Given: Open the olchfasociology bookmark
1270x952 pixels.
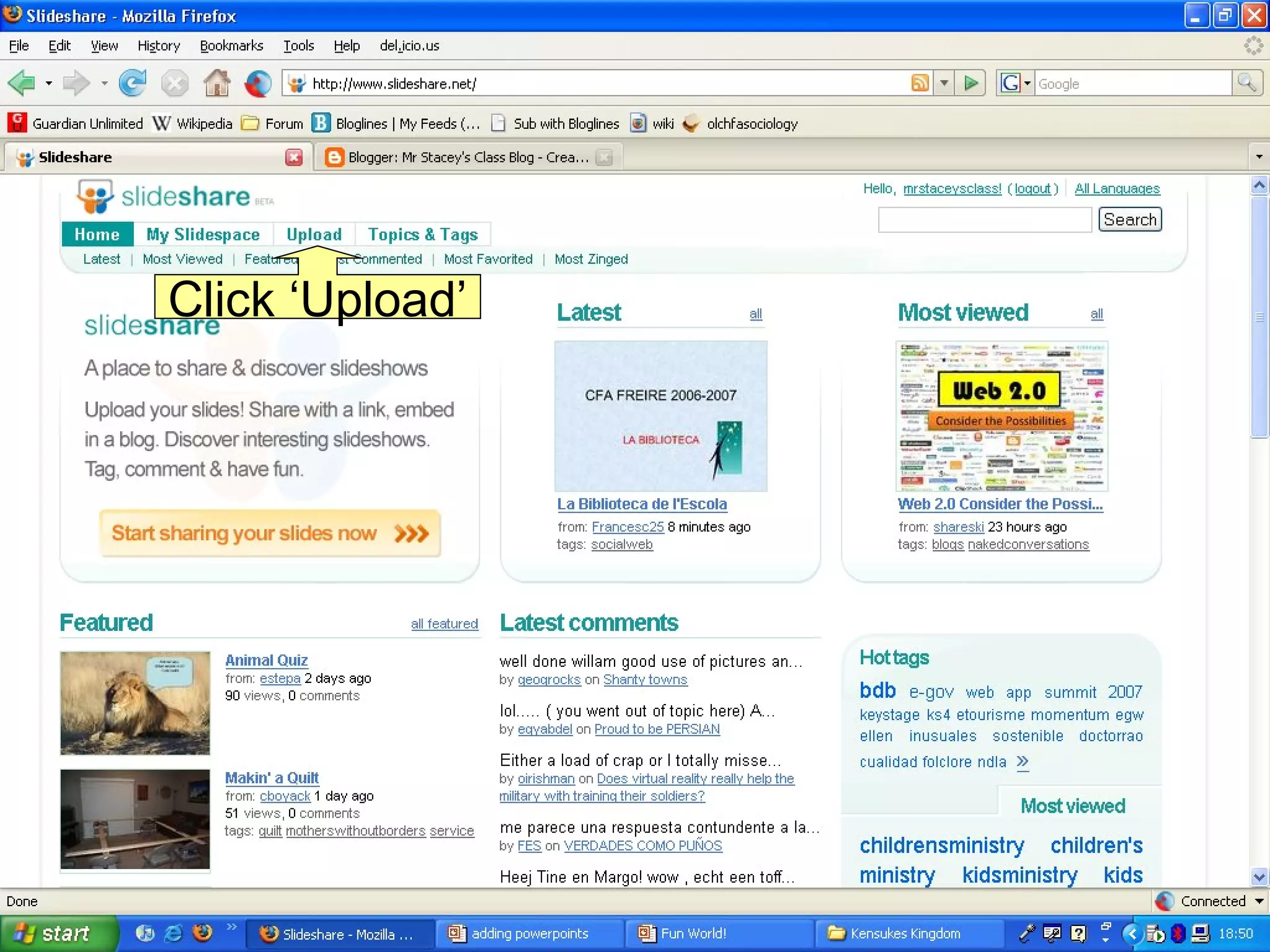Looking at the screenshot, I should (740, 123).
